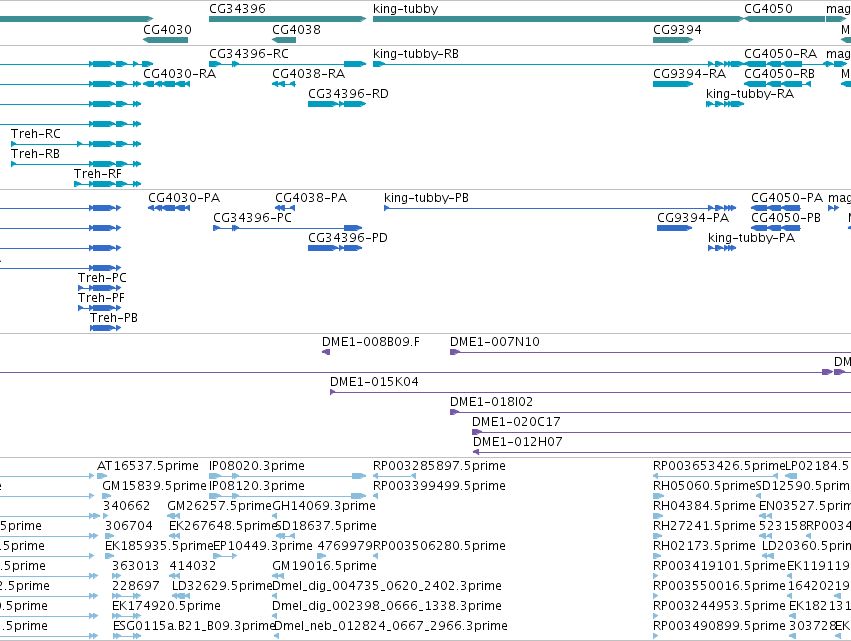Image resolution: width=851 pixels, height=641 pixels.
Task: Select the CG34396-RD transcript label
Action: click(x=348, y=94)
